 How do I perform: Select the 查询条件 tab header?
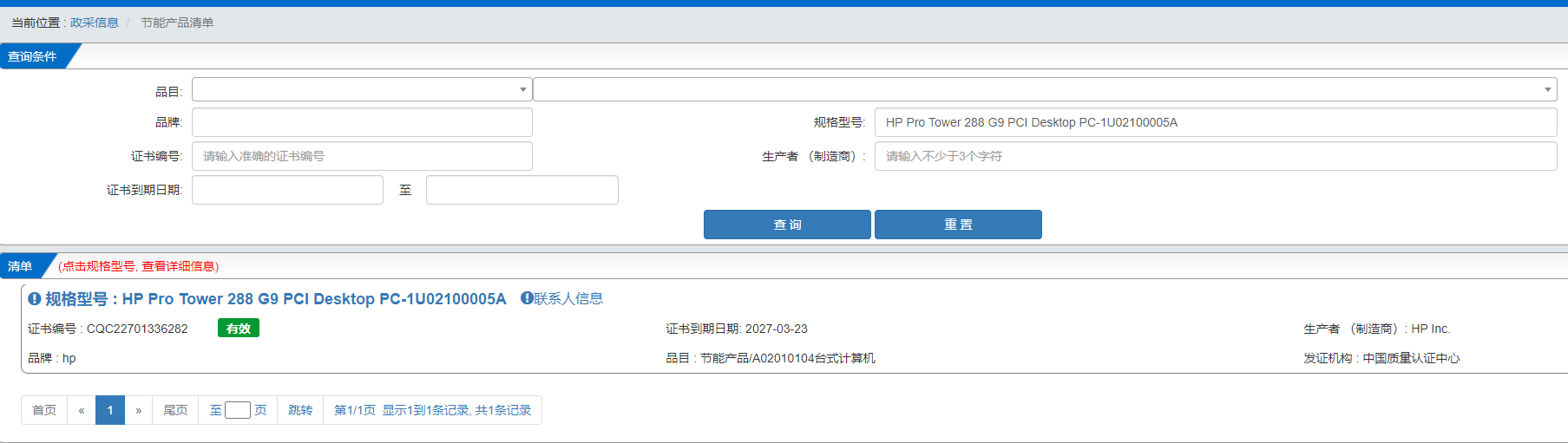pos(35,56)
